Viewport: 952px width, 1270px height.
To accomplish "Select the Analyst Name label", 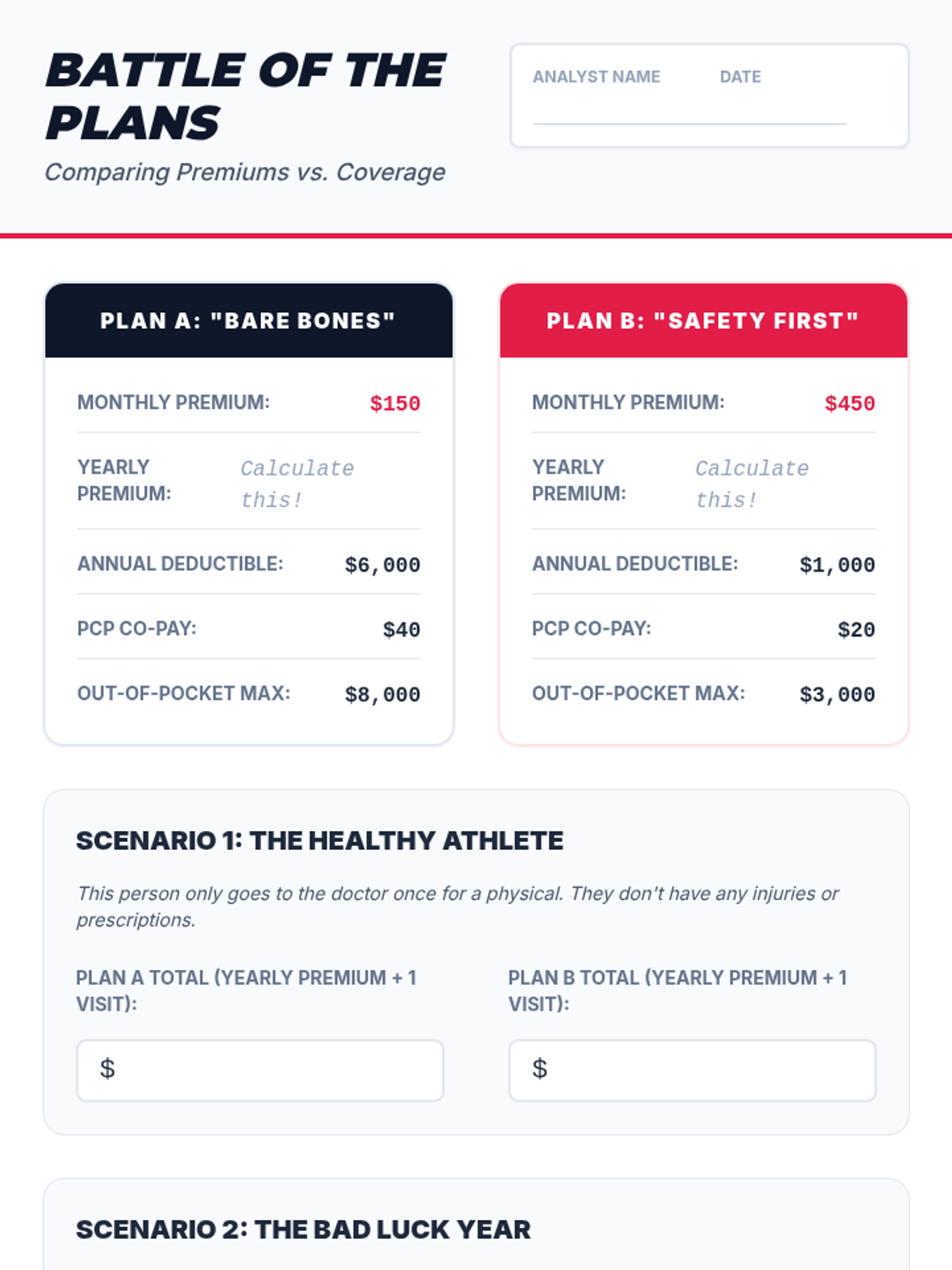I will click(x=596, y=77).
